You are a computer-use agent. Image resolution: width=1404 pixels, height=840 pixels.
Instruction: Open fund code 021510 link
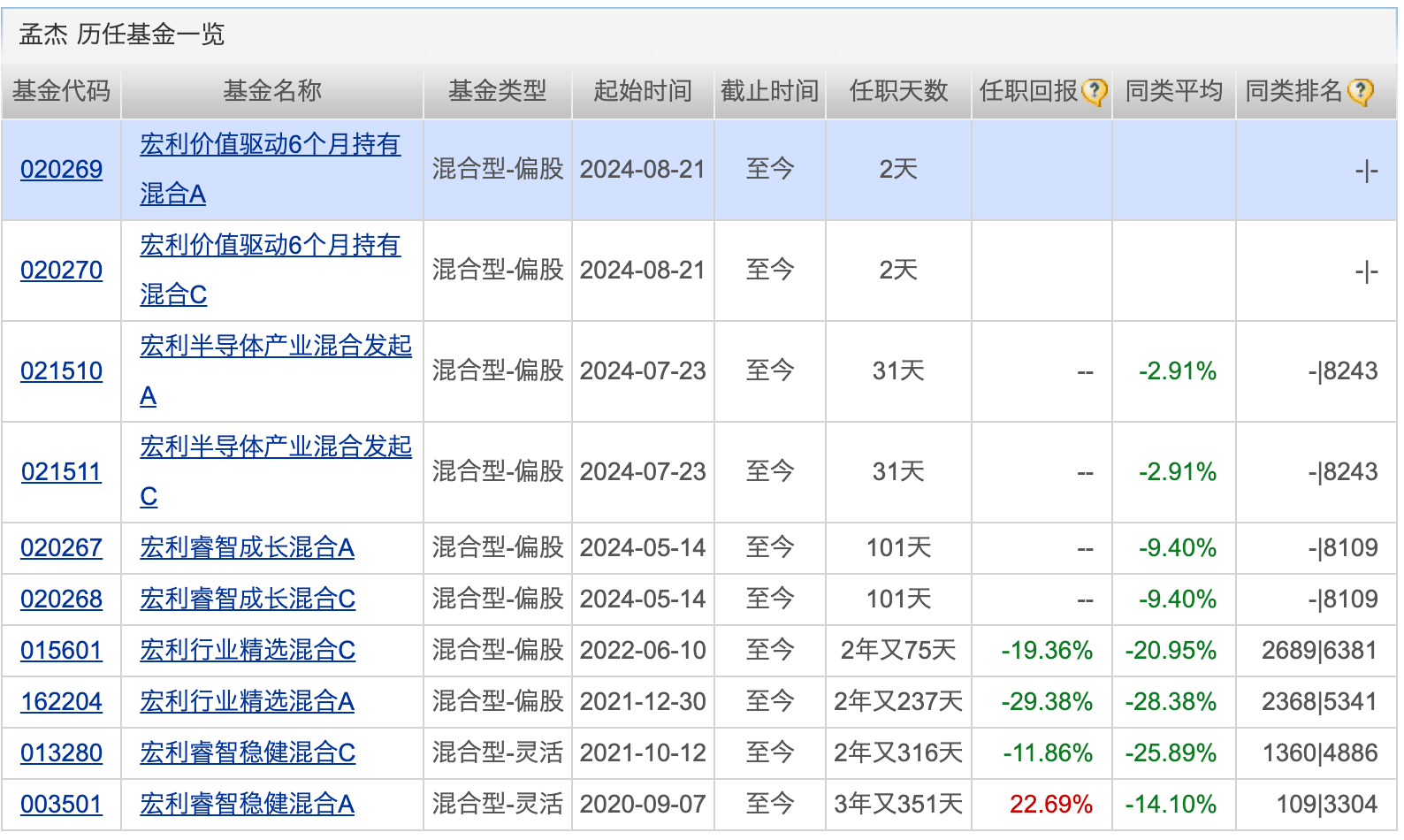(x=61, y=370)
